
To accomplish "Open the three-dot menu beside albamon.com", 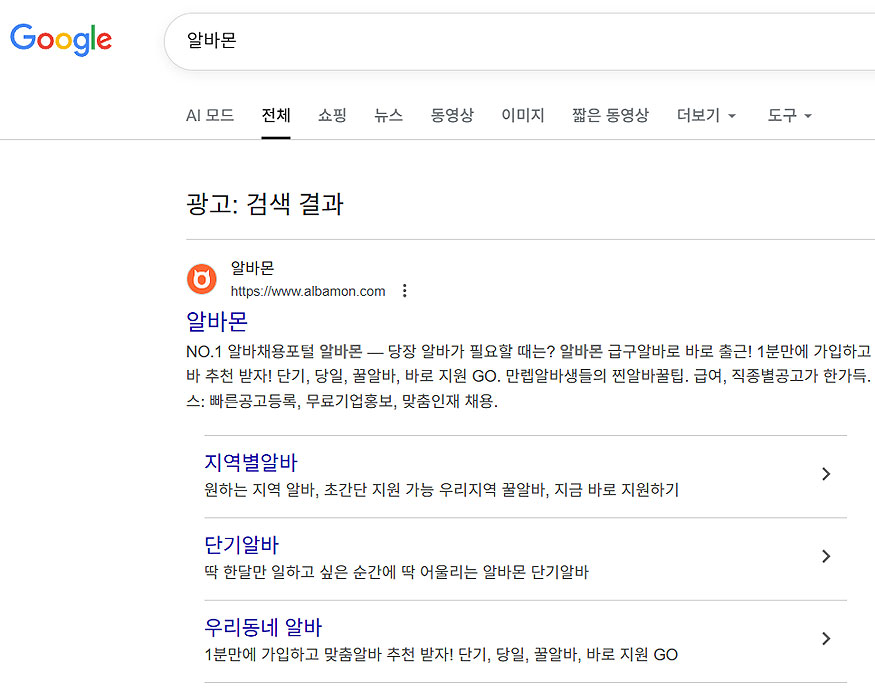I will pos(404,289).
